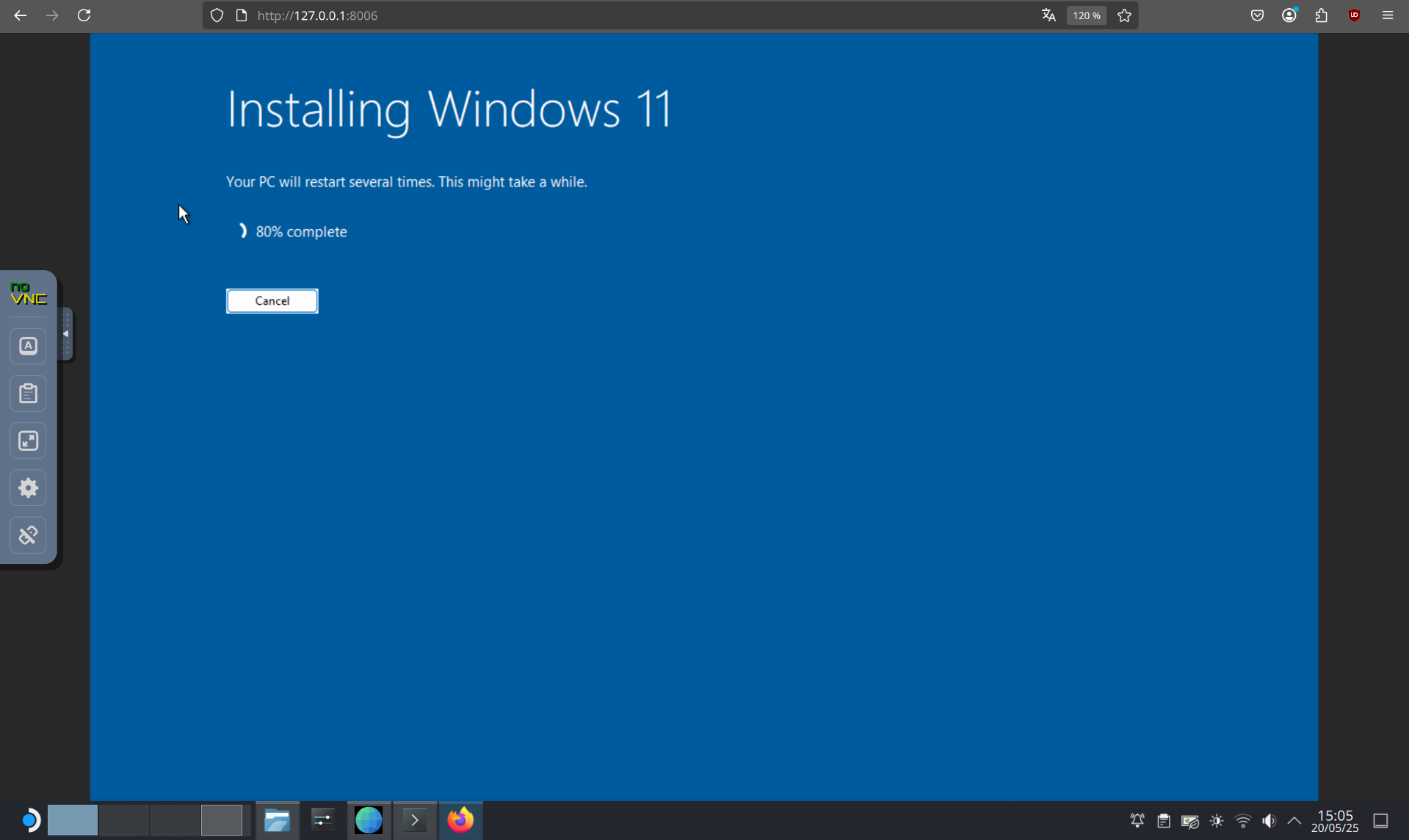
Task: Click the 80% complete progress text
Action: (x=301, y=232)
